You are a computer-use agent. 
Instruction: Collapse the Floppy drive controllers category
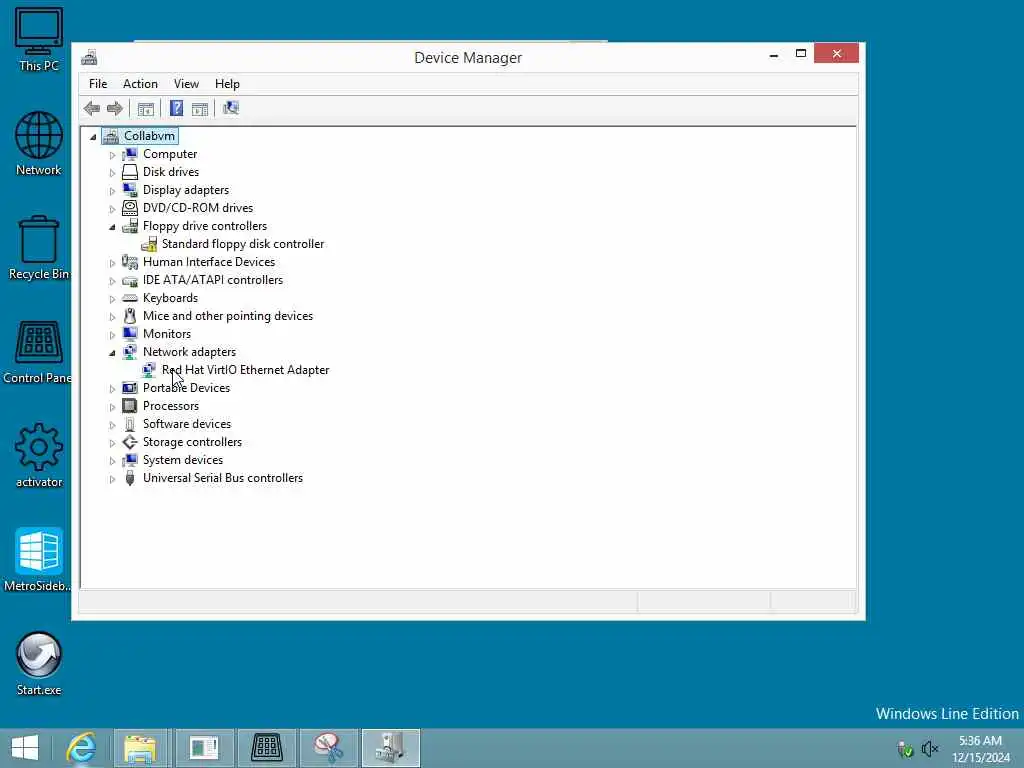112,227
